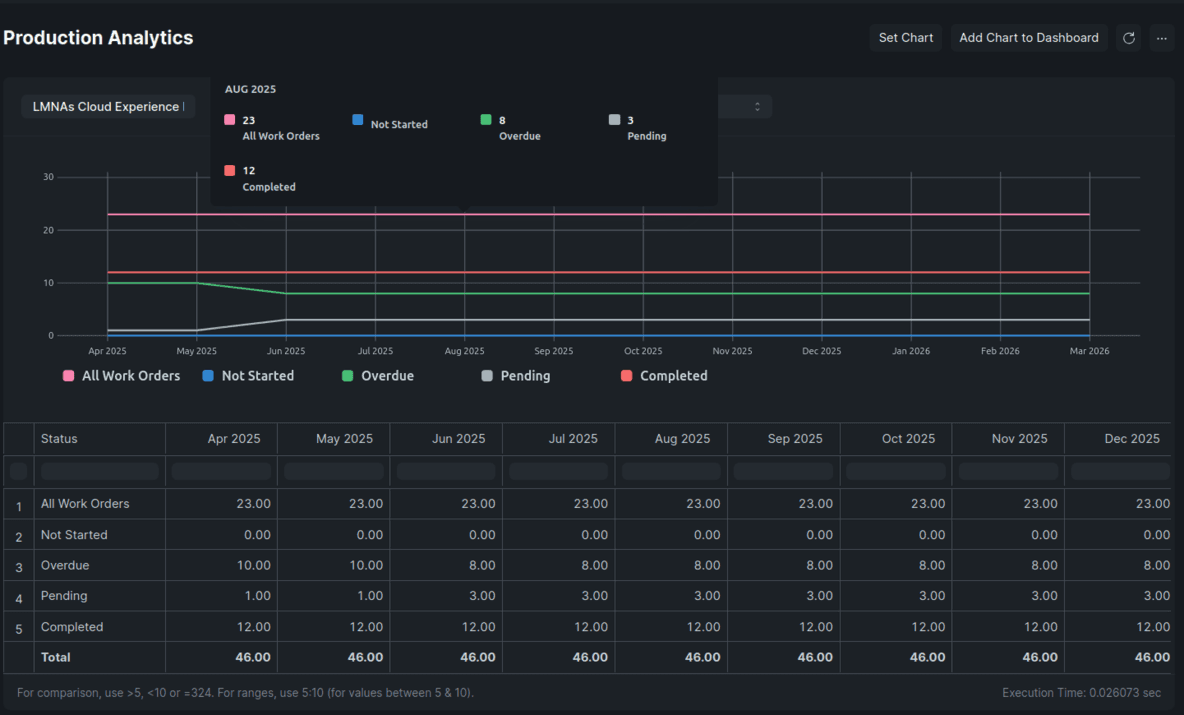Select the Total row of the table

[55, 657]
